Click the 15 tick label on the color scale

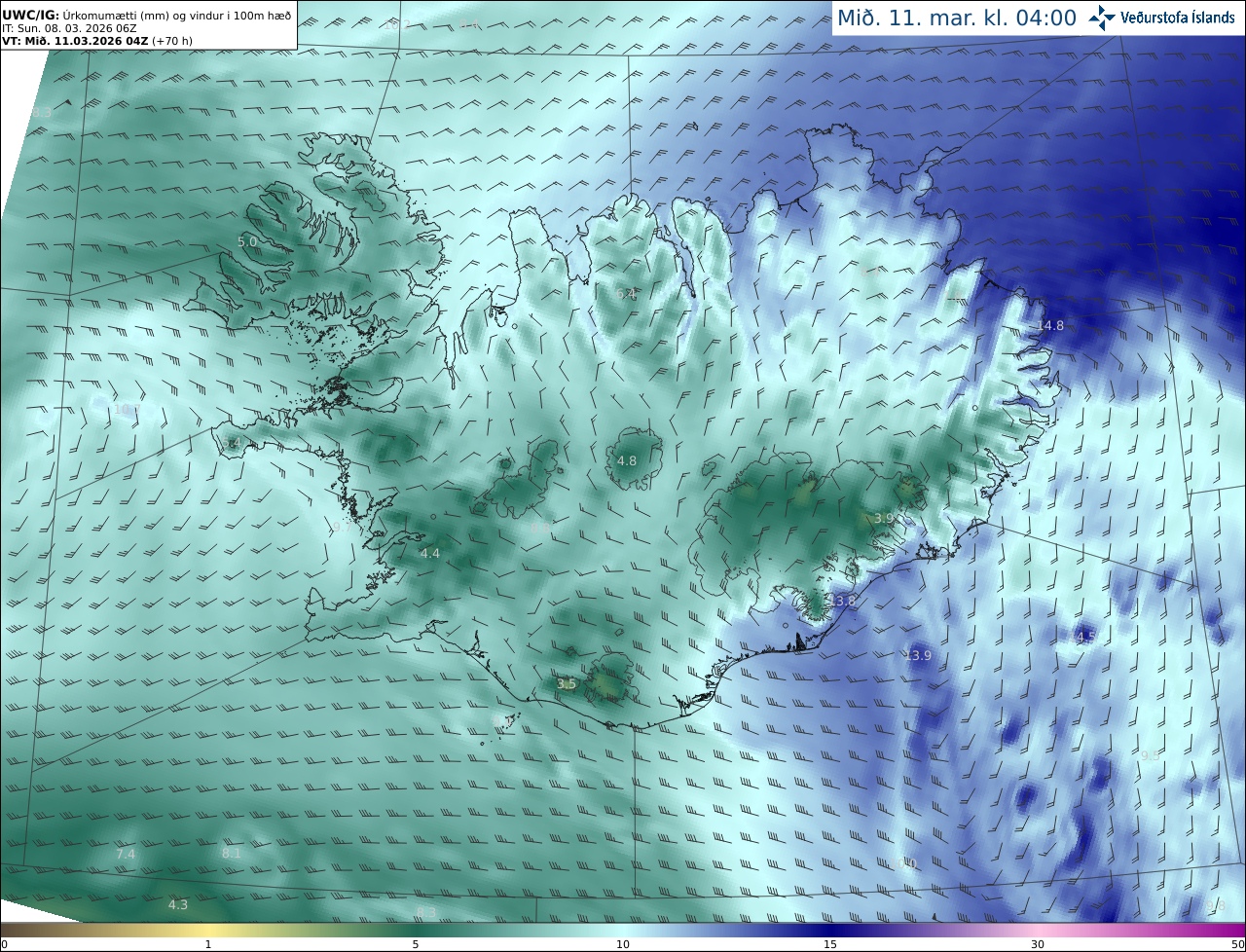click(x=830, y=944)
